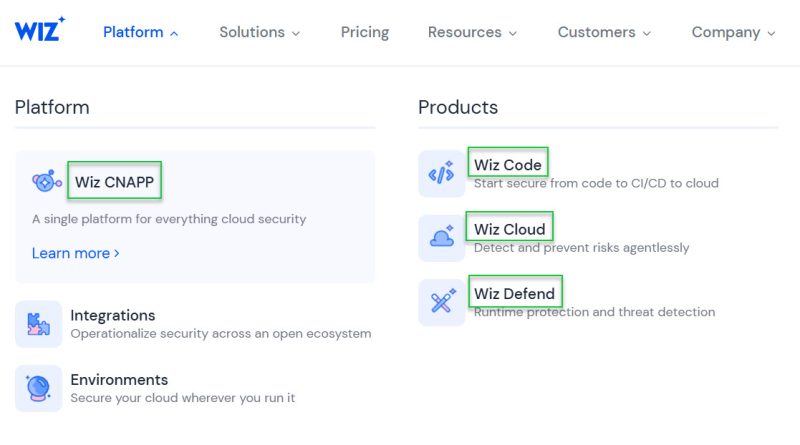The image size is (800, 445).
Task: Open the Company menu chevron
Action: pos(771,33)
